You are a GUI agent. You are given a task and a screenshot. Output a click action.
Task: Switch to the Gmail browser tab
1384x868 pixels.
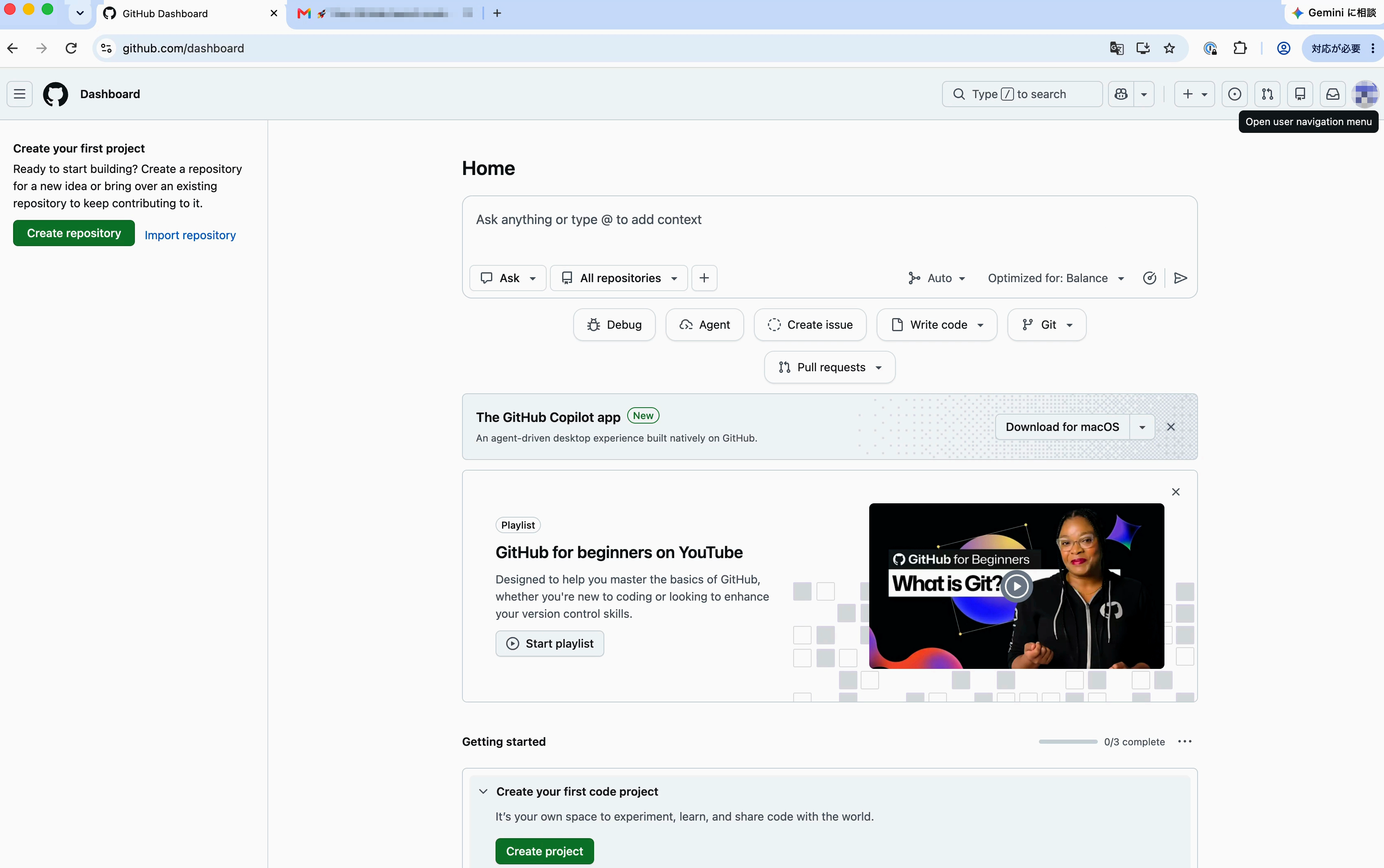pyautogui.click(x=385, y=13)
